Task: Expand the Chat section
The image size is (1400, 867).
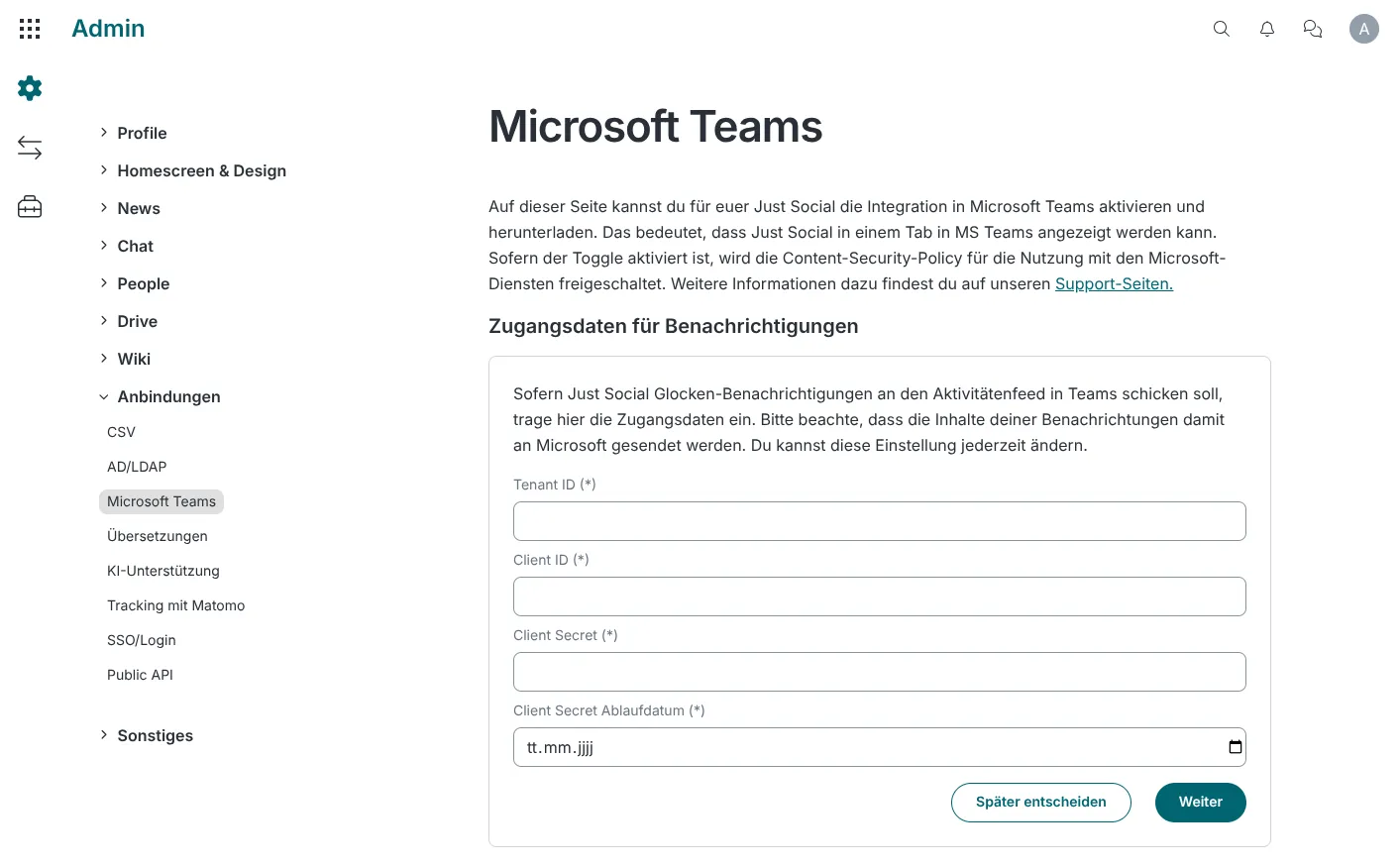Action: [126, 246]
